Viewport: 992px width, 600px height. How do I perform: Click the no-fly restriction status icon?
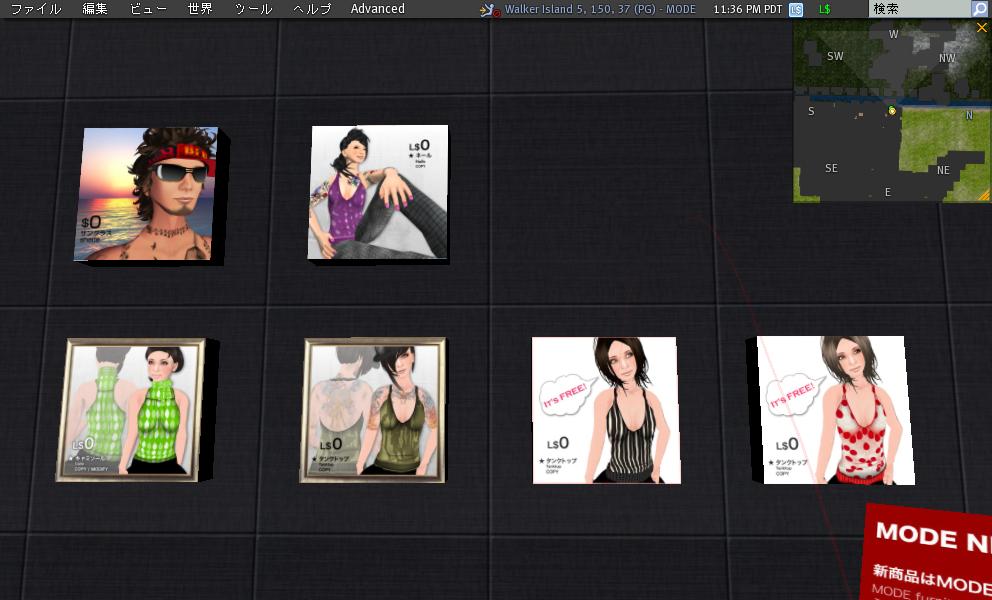[x=489, y=9]
